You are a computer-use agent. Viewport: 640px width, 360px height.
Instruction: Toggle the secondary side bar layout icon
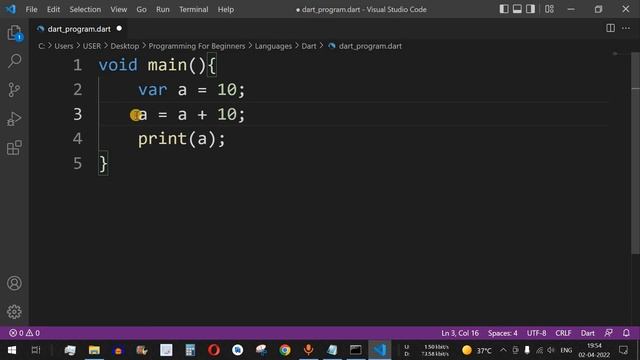[530, 9]
